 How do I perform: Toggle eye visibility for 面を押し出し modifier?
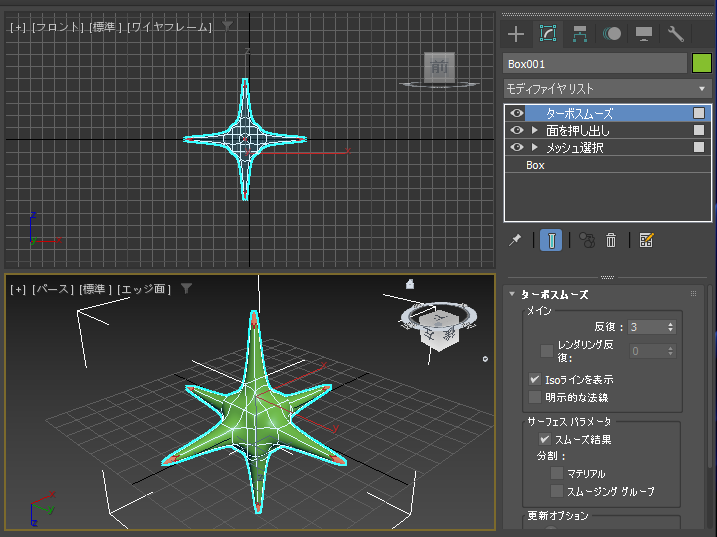click(x=517, y=130)
